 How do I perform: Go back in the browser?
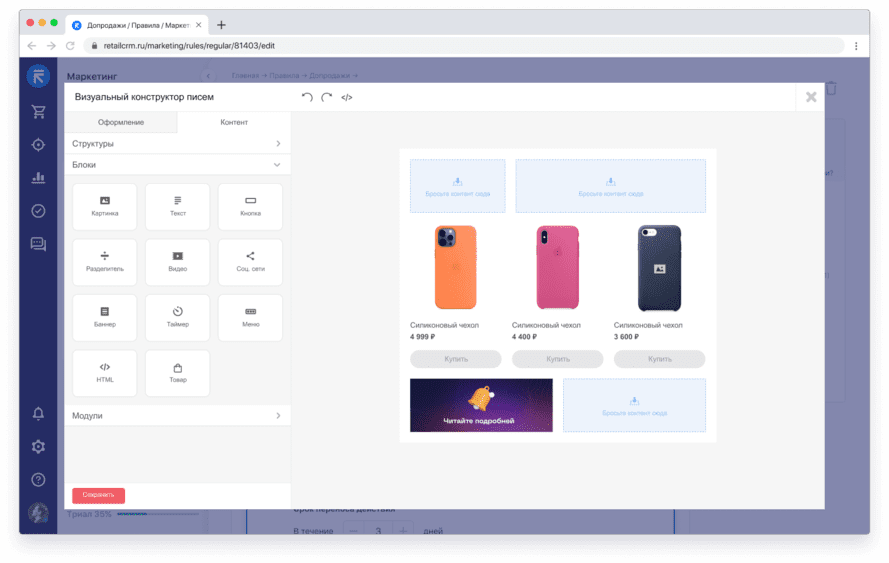[32, 46]
